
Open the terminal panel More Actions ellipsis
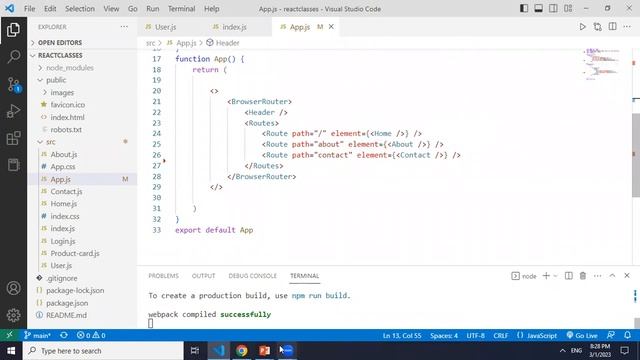point(598,276)
